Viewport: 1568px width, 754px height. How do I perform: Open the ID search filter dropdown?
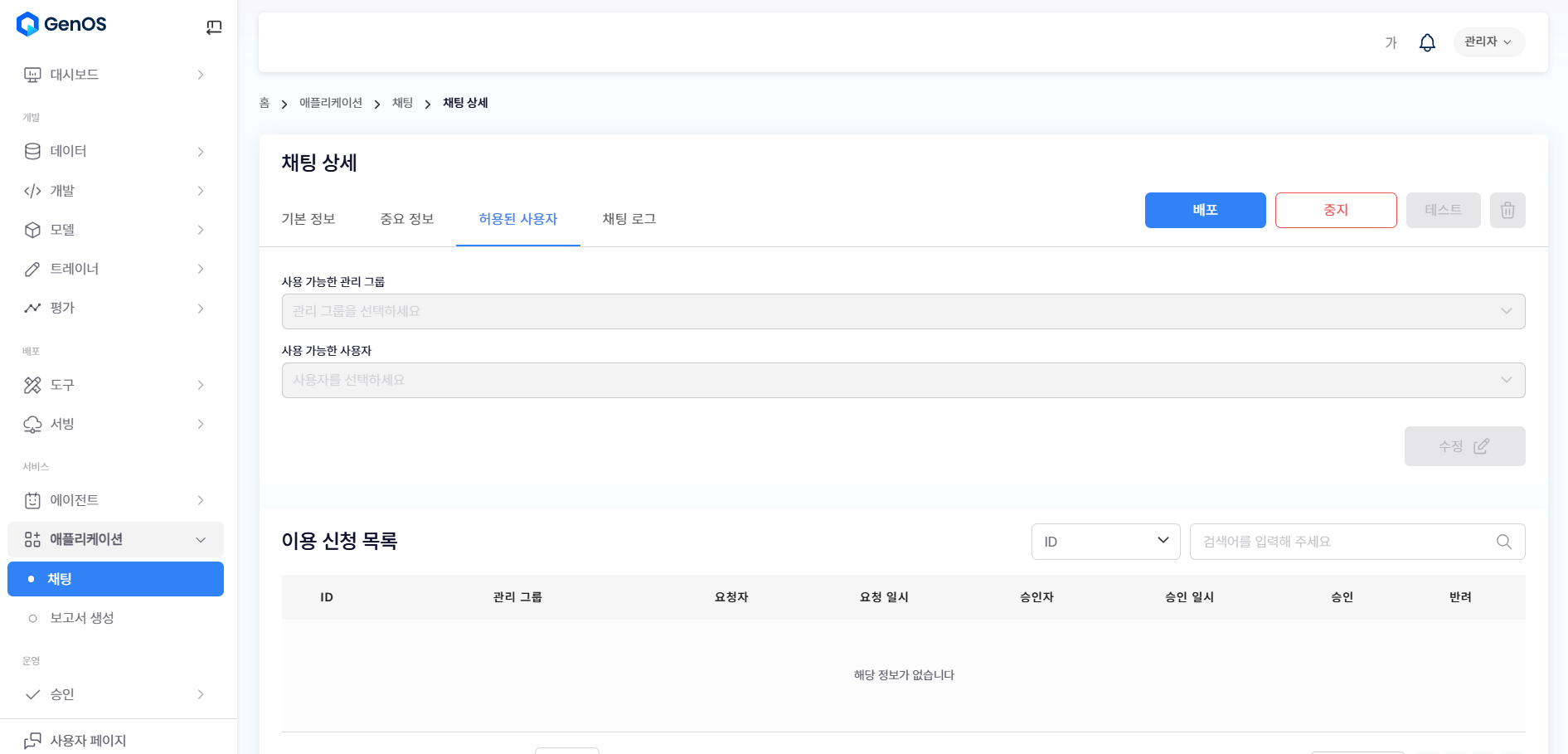click(1104, 542)
